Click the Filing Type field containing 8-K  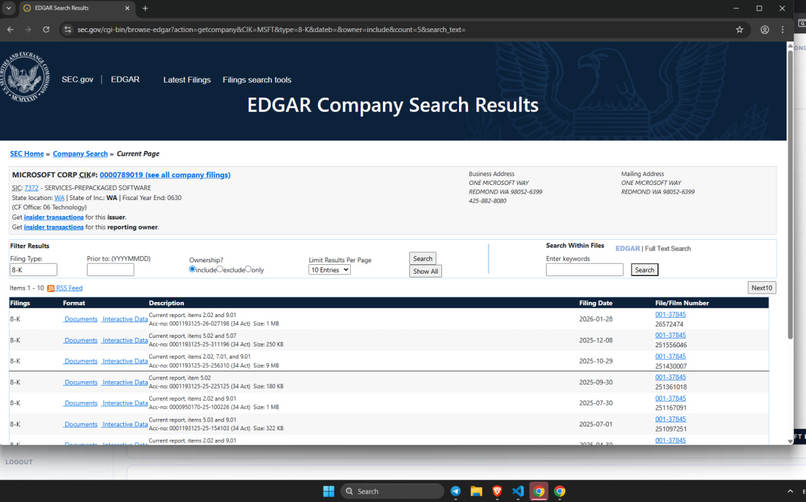[33, 270]
